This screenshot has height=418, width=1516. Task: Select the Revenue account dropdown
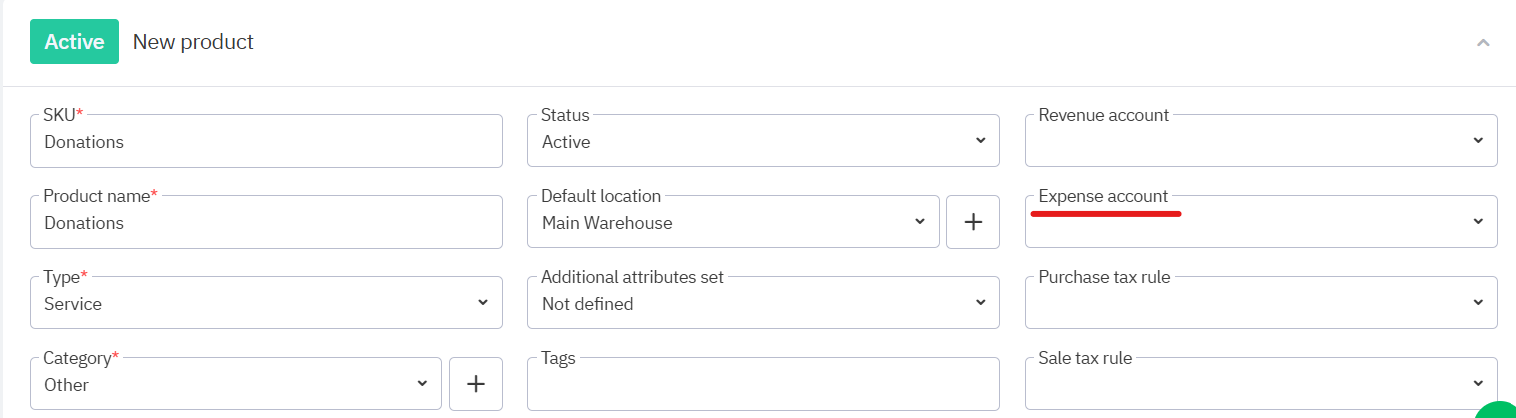click(x=1260, y=142)
